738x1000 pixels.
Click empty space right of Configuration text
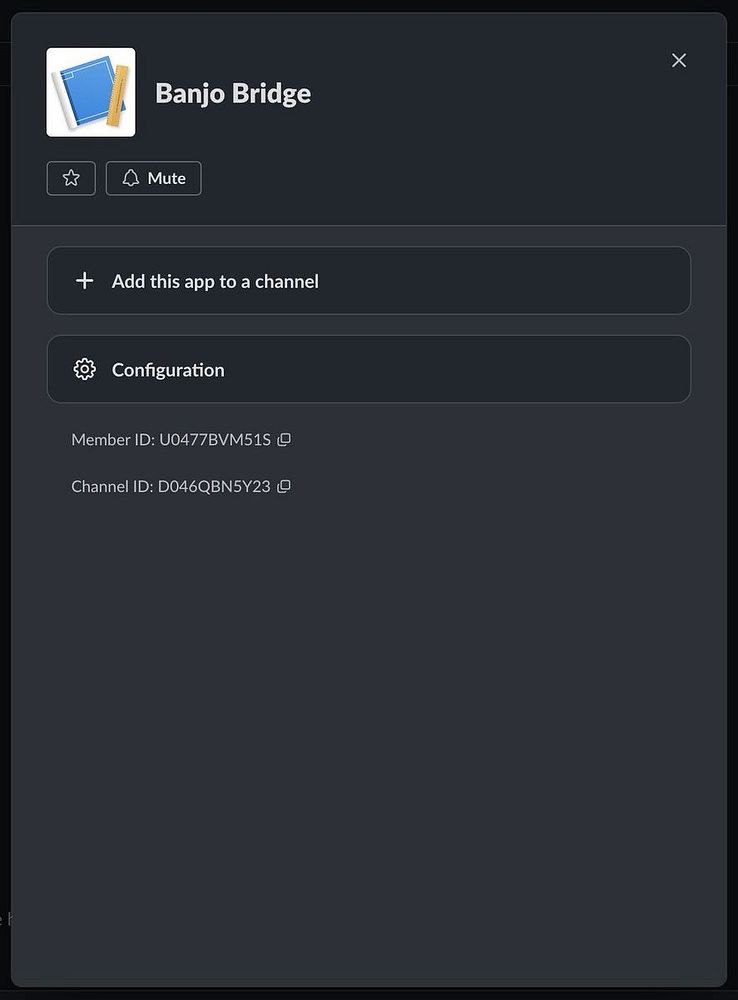pyautogui.click(x=450, y=369)
